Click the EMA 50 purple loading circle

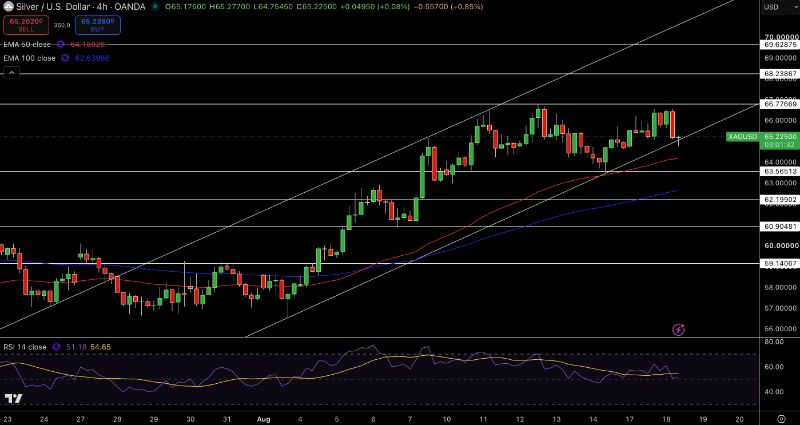click(61, 45)
